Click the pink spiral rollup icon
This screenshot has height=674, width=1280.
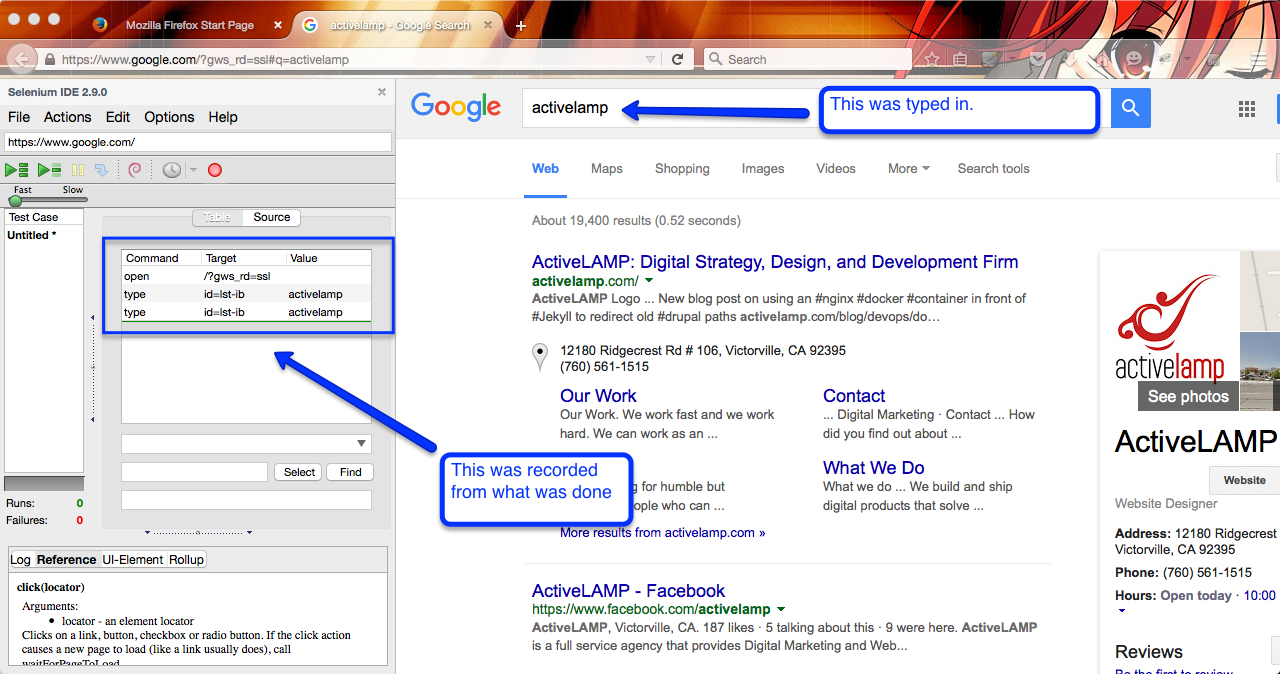coord(135,171)
